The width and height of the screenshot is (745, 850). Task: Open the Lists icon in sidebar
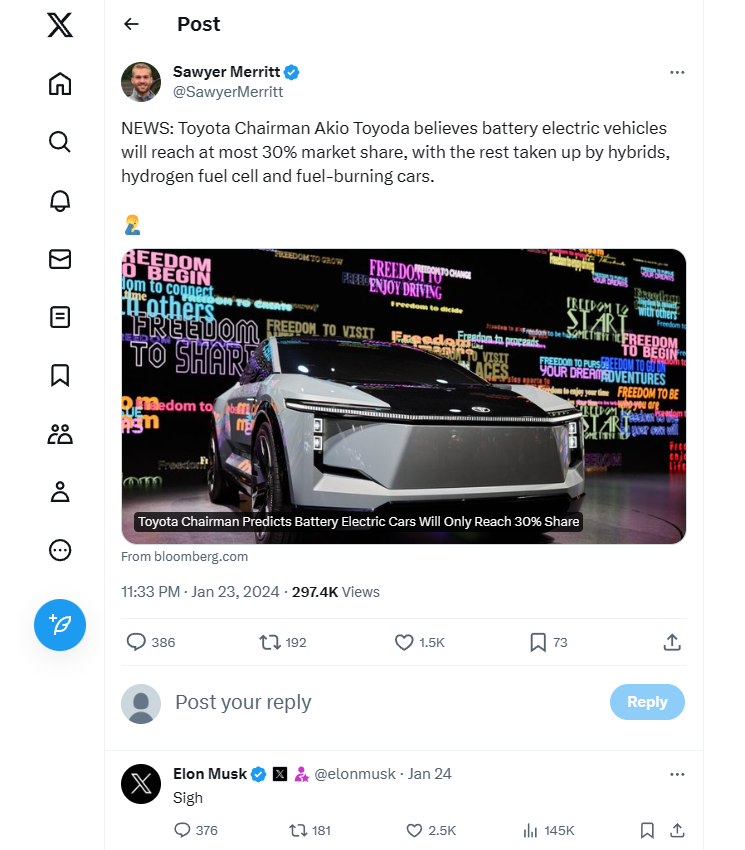(60, 317)
